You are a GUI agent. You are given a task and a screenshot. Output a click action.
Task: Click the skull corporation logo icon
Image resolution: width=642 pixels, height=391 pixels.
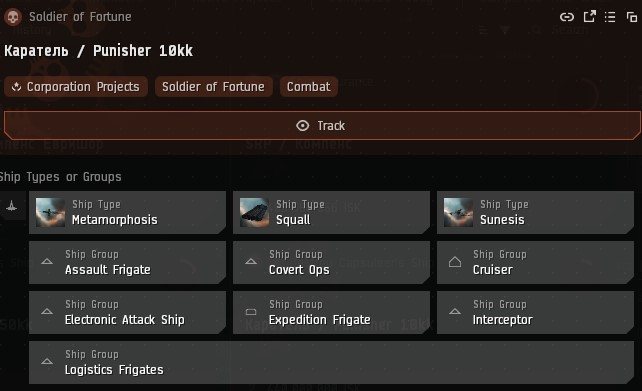point(13,17)
